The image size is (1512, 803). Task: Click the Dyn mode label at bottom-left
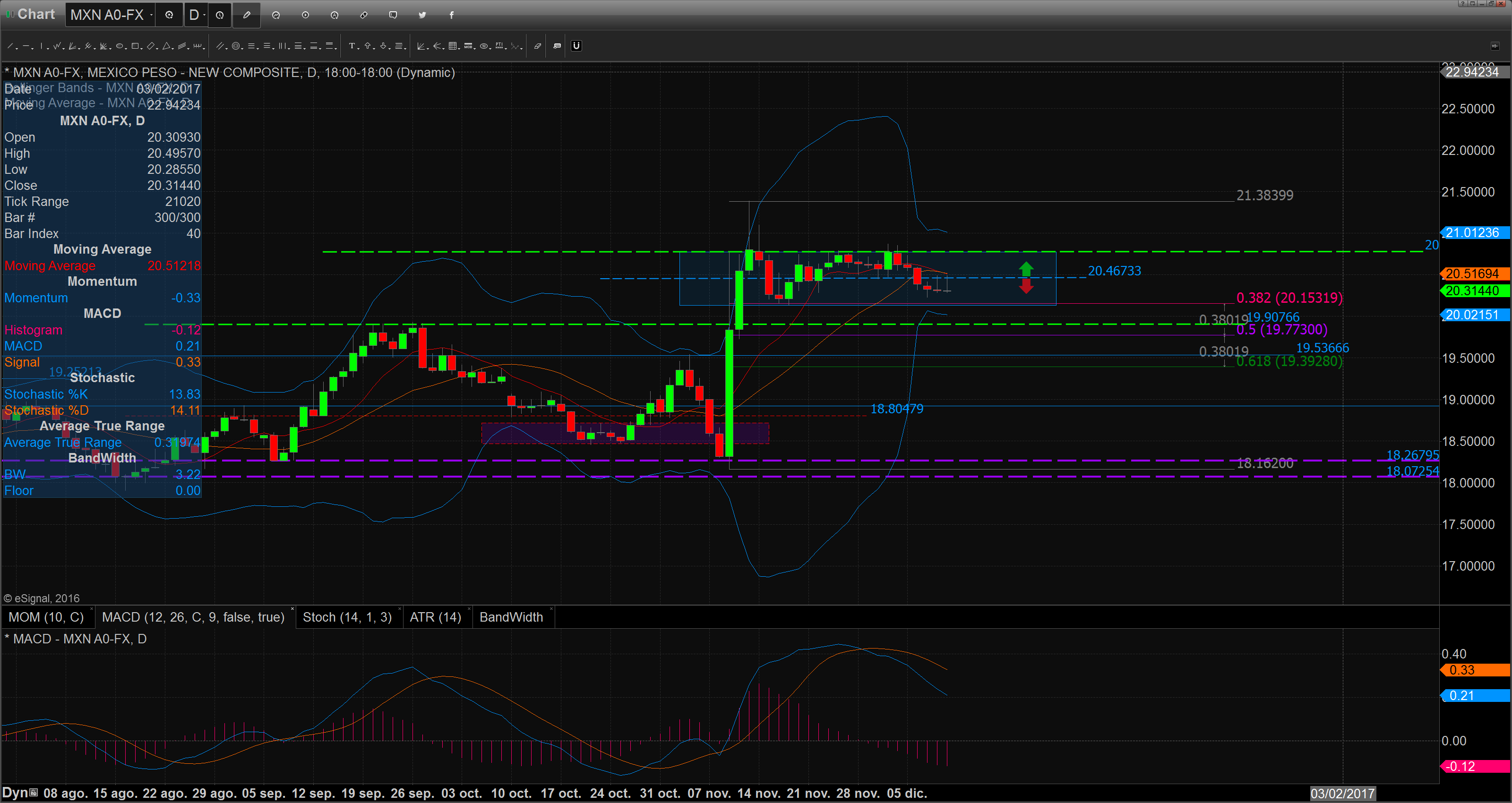pyautogui.click(x=15, y=793)
